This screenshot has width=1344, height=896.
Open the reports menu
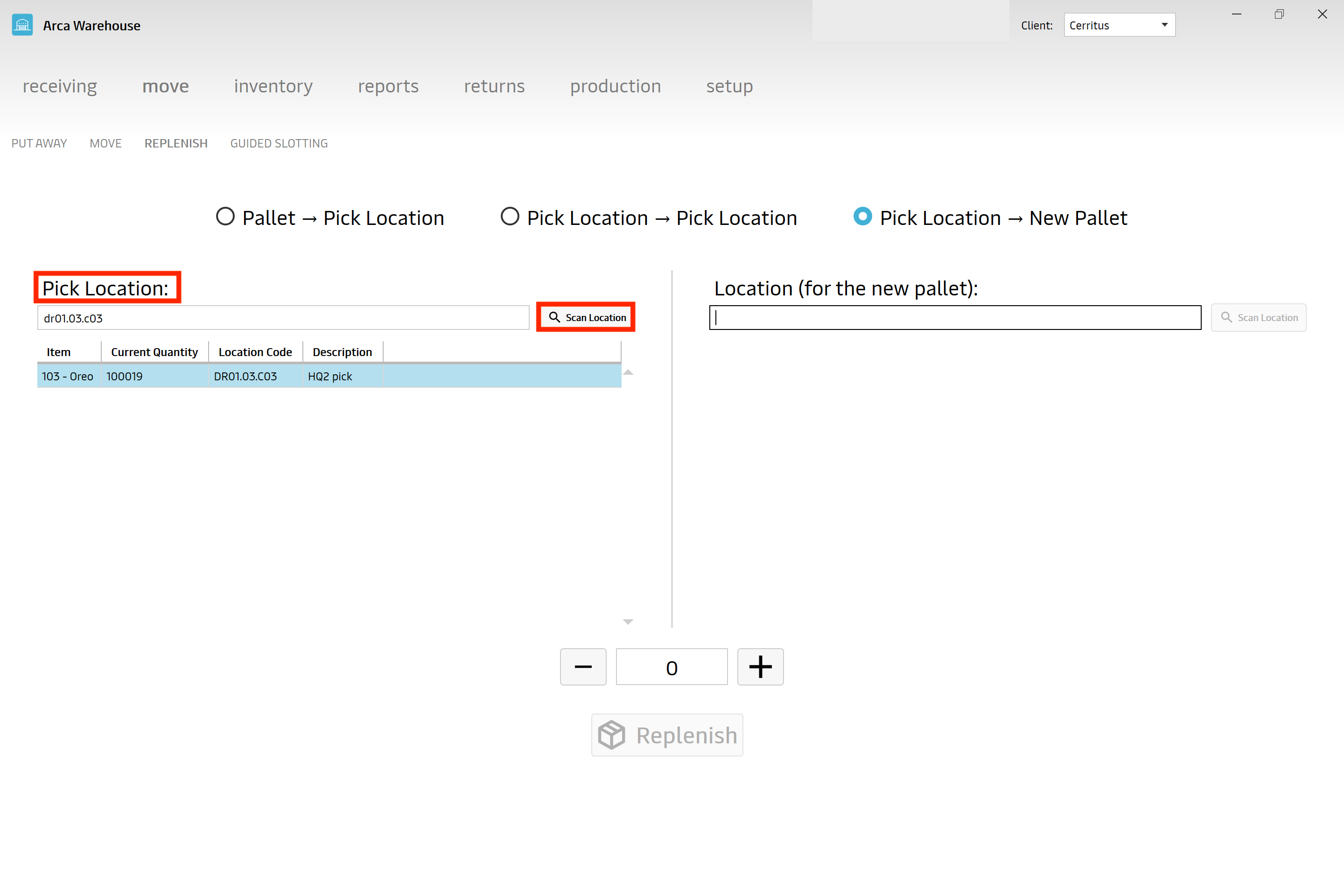(x=388, y=86)
